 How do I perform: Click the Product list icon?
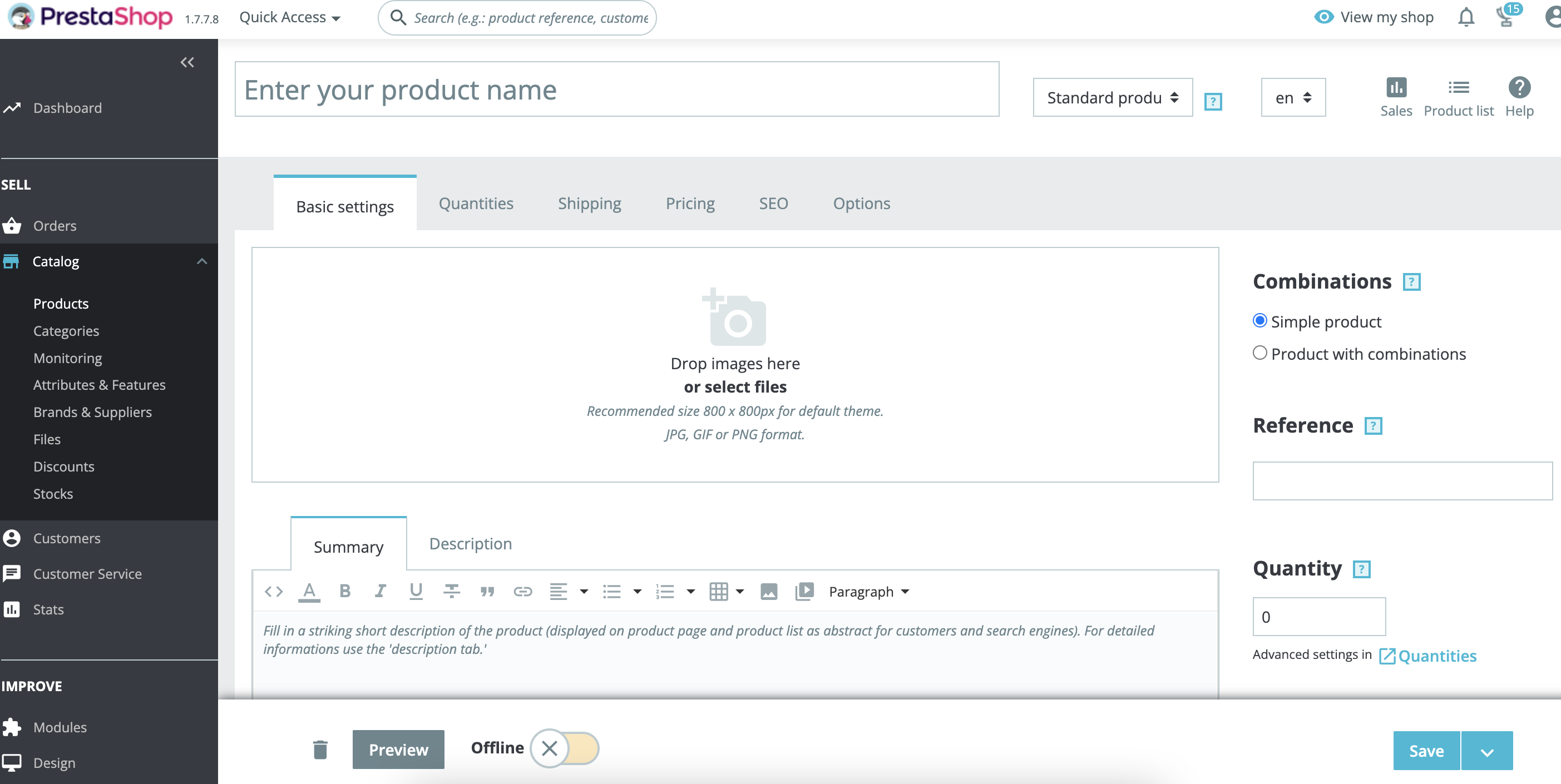point(1459,97)
